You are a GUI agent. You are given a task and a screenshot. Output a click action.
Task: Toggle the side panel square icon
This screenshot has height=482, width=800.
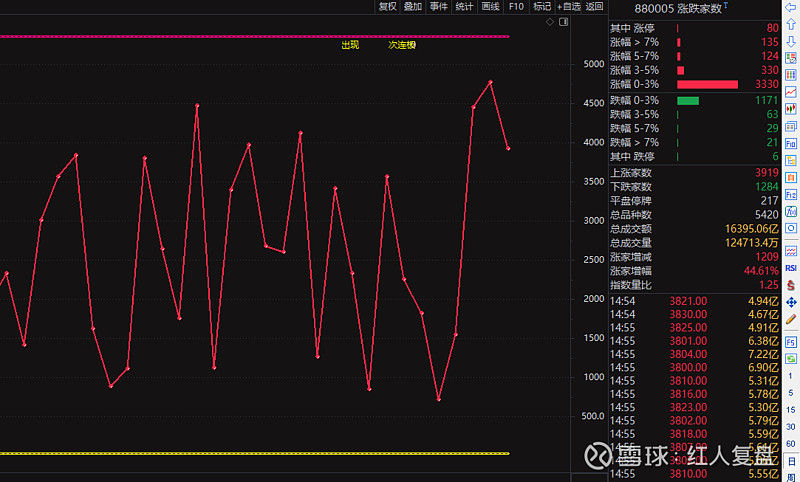click(566, 21)
